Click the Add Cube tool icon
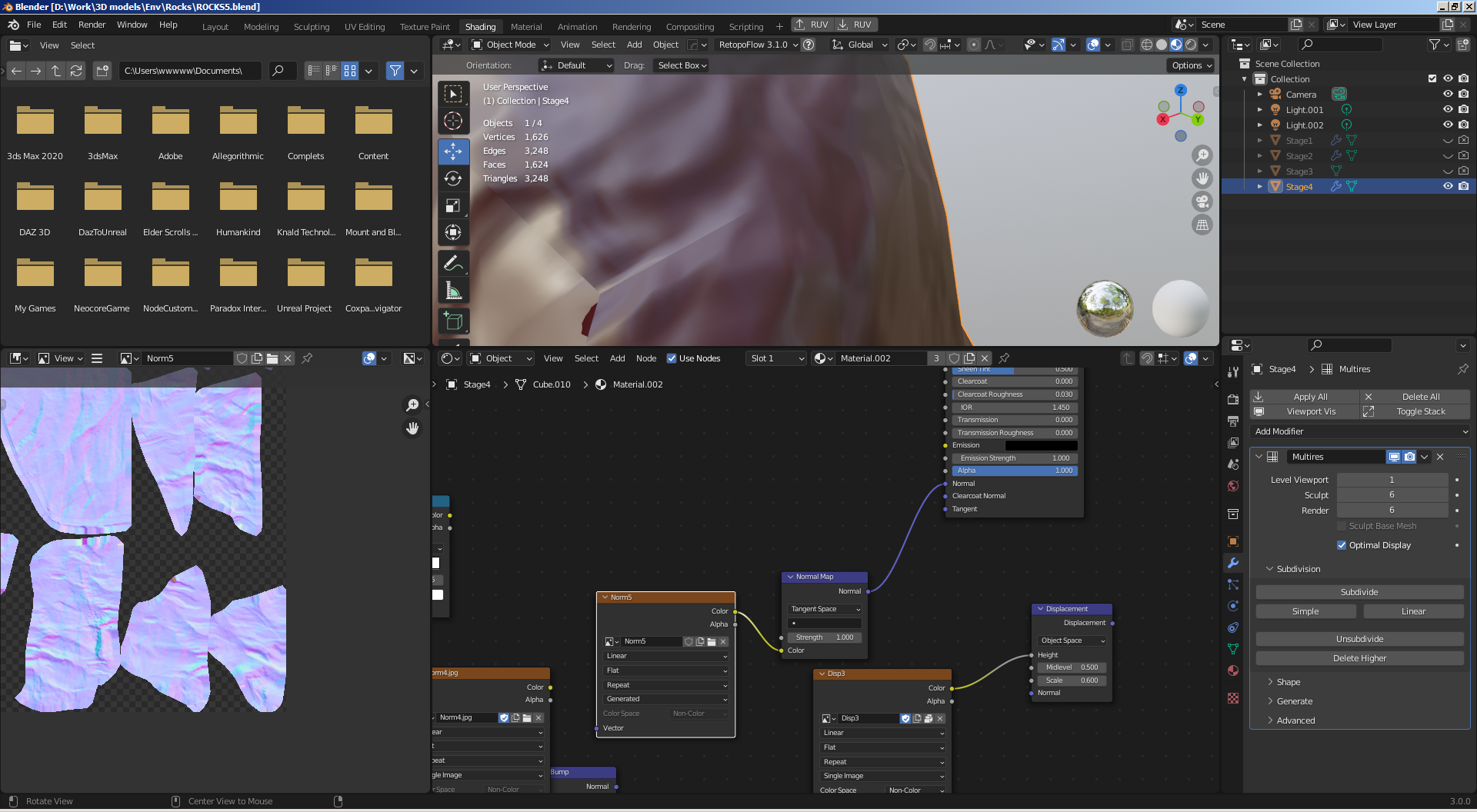This screenshot has height=812, width=1477. [x=453, y=321]
